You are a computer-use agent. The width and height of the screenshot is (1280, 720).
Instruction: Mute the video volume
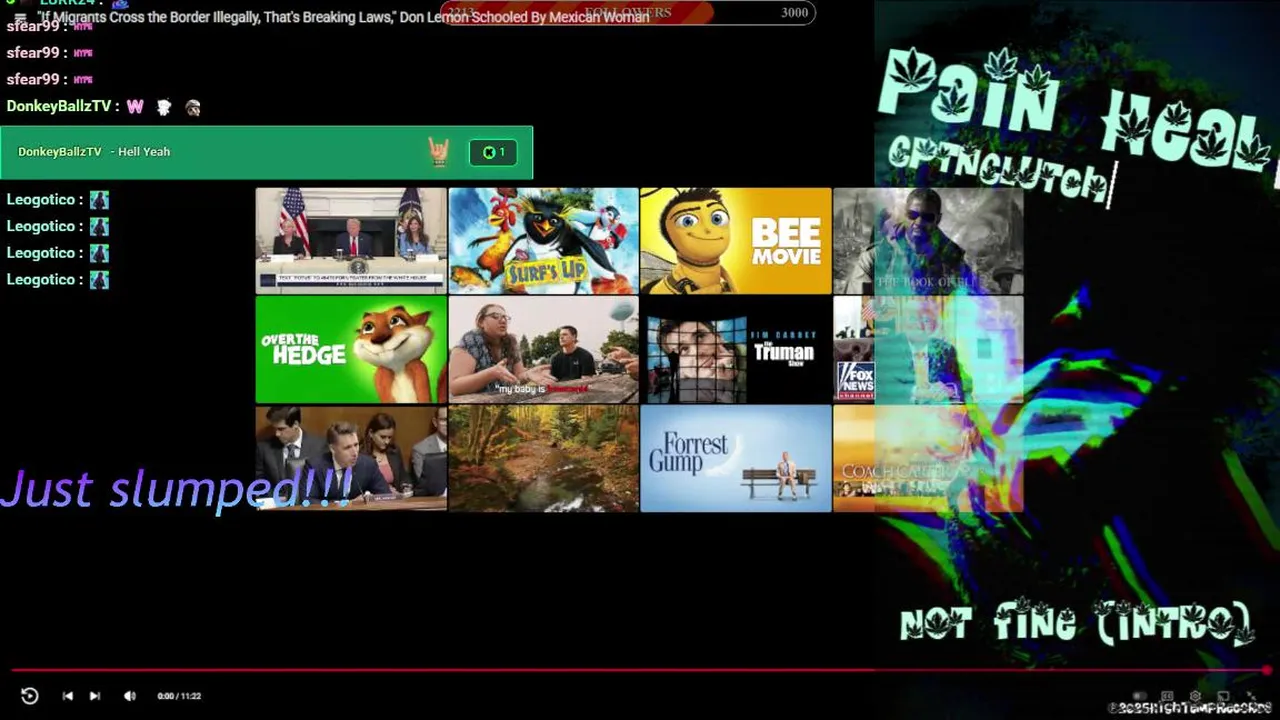coord(129,696)
